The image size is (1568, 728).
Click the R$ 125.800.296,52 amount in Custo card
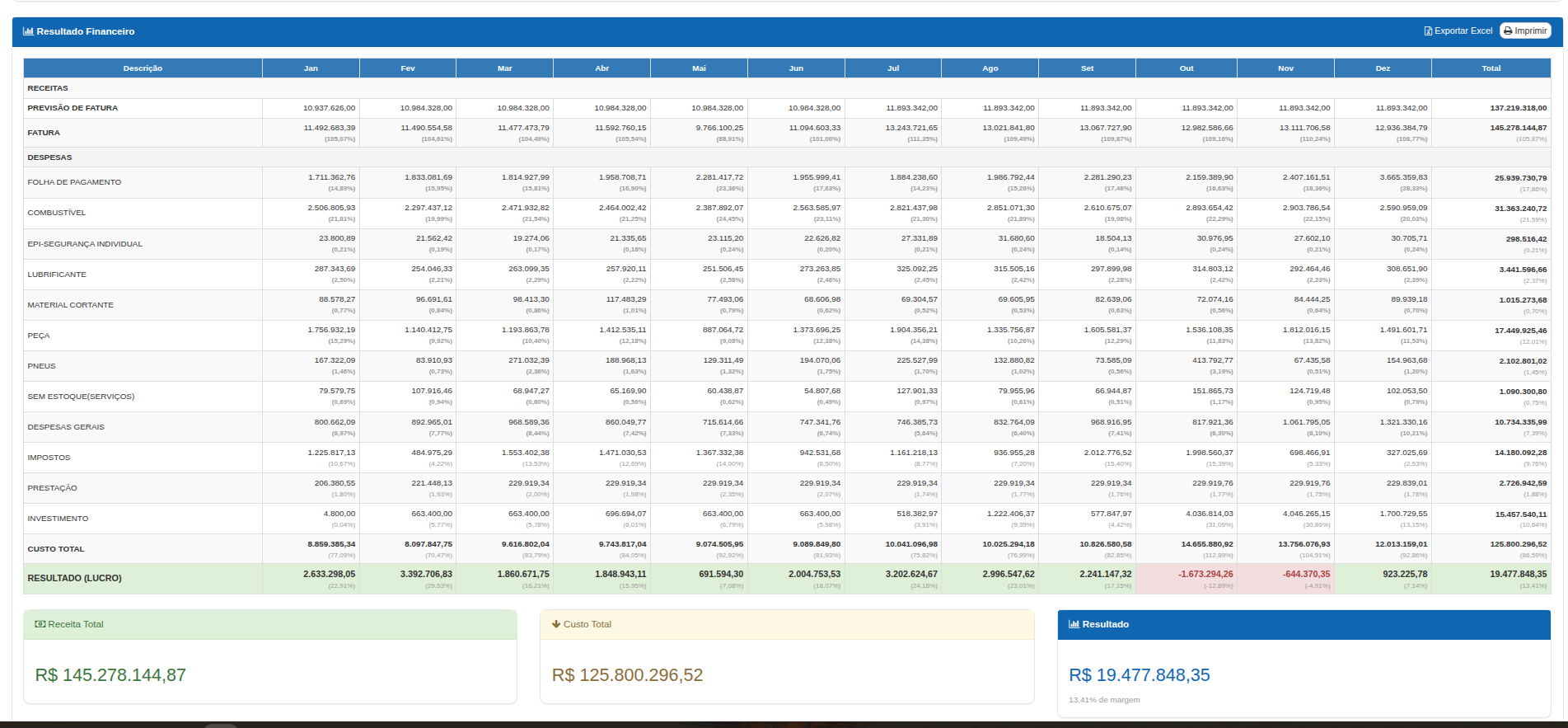627,675
